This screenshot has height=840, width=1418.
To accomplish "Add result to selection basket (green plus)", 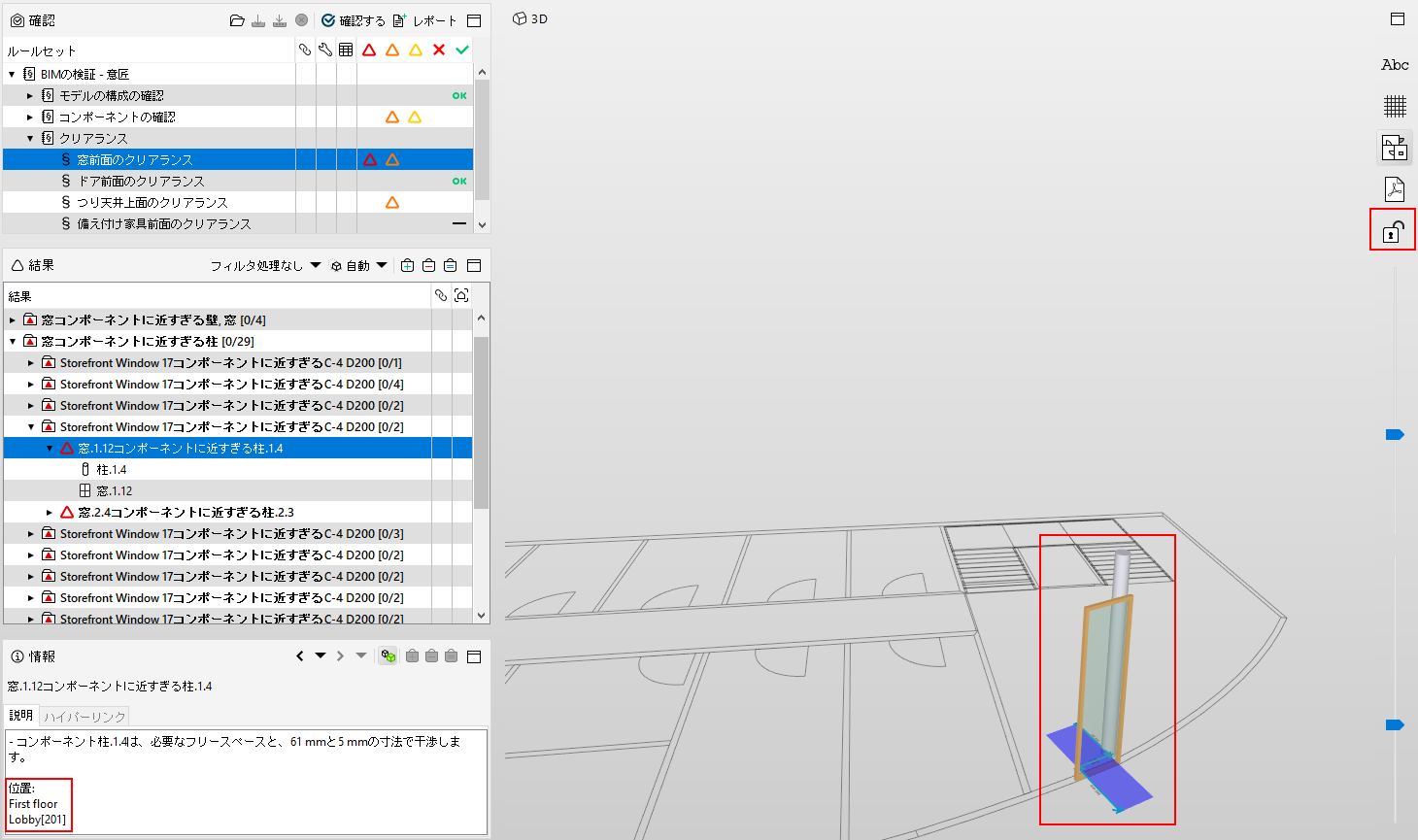I will (407, 265).
